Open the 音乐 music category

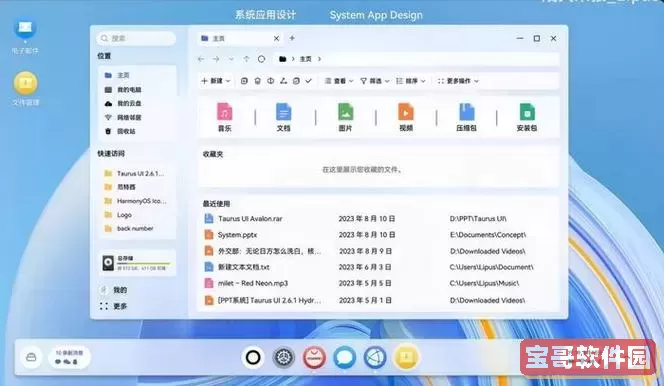pos(224,117)
